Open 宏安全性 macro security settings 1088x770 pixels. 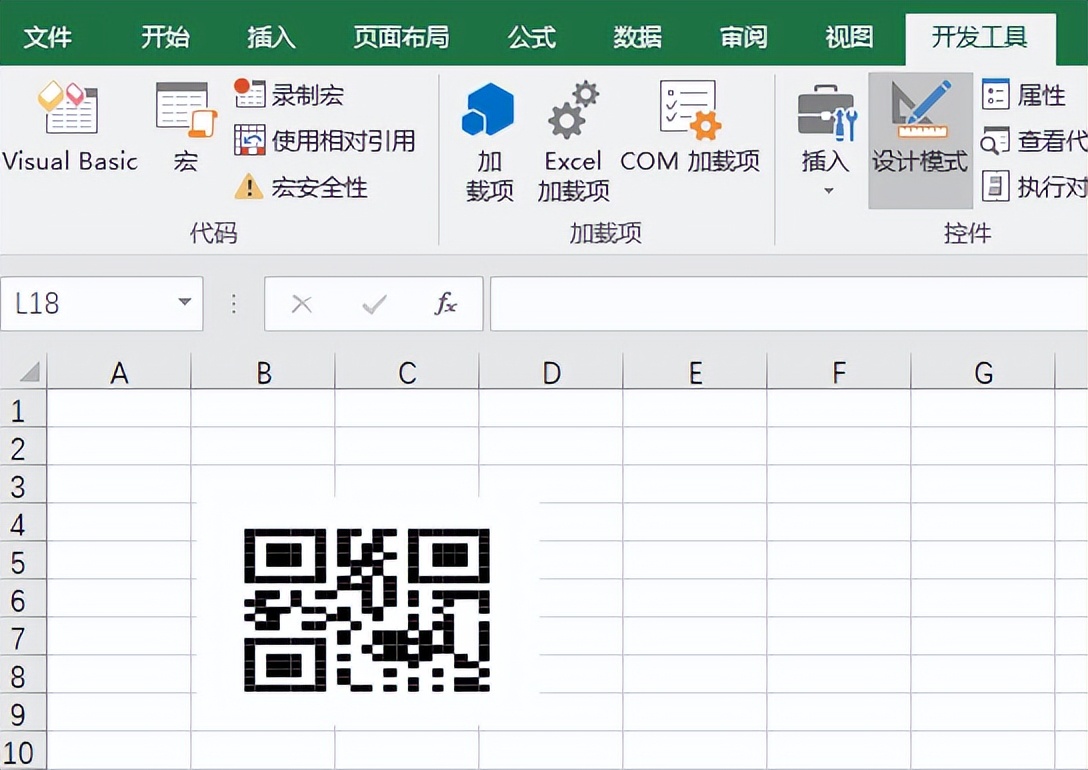(x=300, y=187)
